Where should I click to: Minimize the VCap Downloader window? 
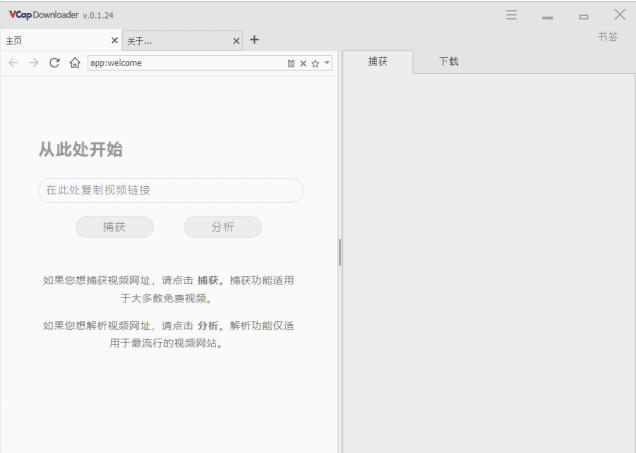point(548,17)
